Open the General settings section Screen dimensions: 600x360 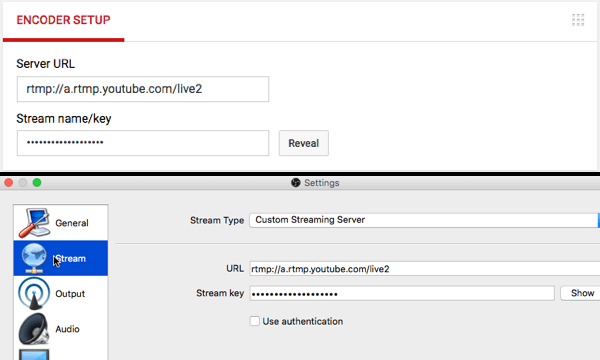click(x=61, y=223)
